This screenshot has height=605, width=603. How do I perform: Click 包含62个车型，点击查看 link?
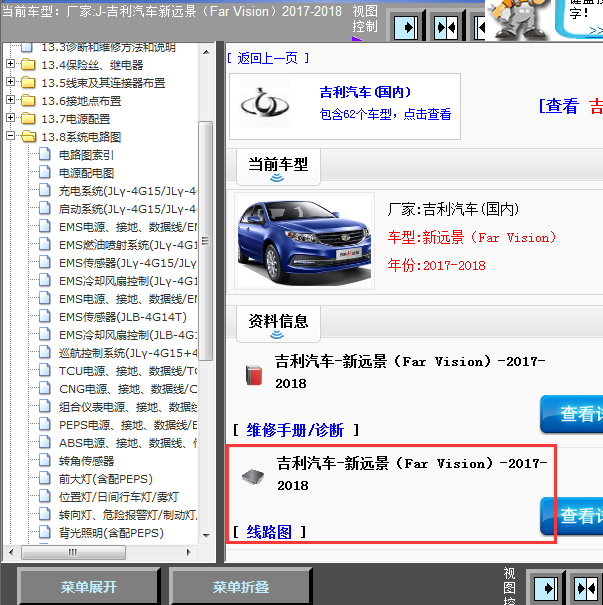coord(385,114)
